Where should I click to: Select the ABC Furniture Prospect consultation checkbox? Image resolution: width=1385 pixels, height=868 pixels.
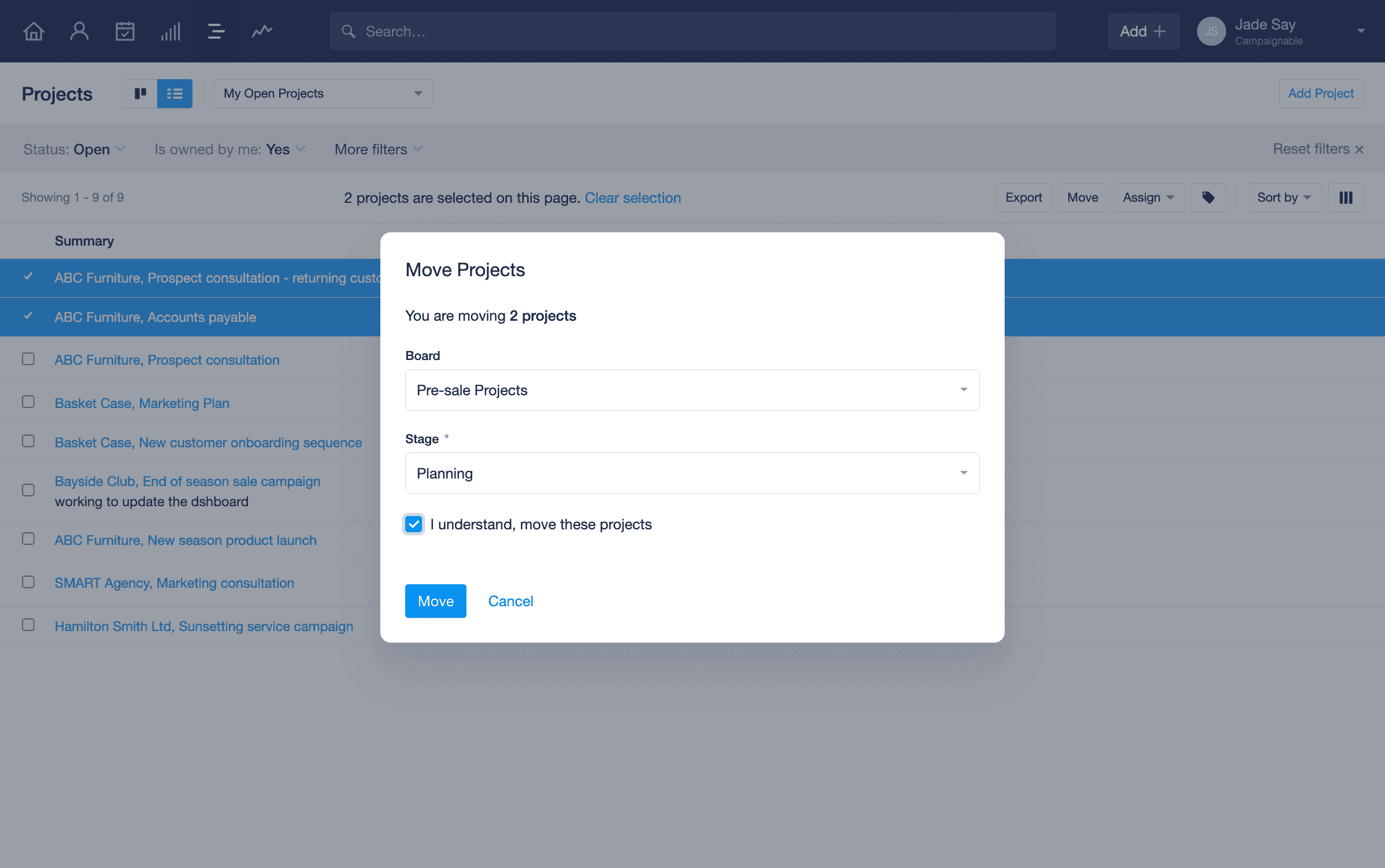[x=29, y=359]
